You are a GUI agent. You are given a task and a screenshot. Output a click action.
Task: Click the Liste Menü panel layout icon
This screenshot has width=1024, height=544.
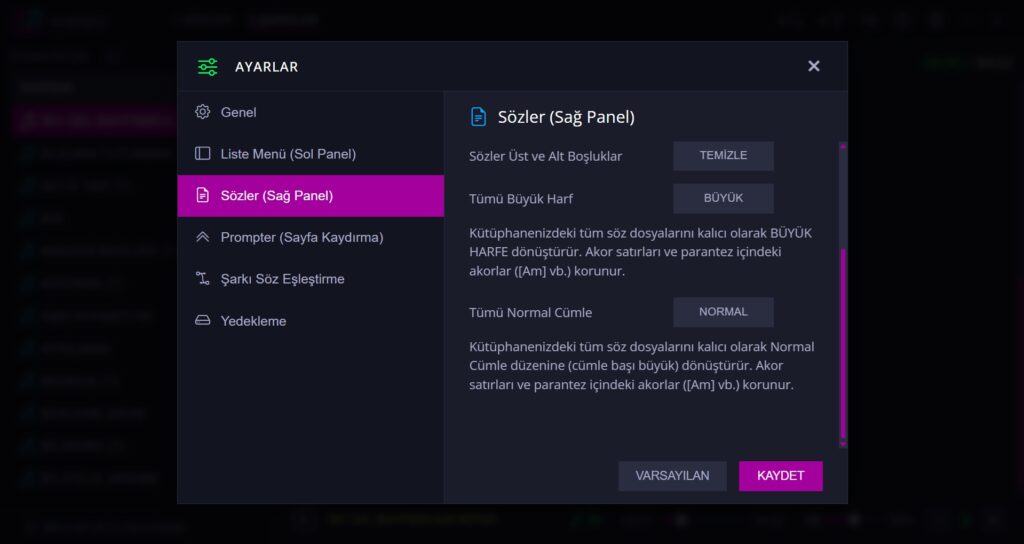coord(202,153)
